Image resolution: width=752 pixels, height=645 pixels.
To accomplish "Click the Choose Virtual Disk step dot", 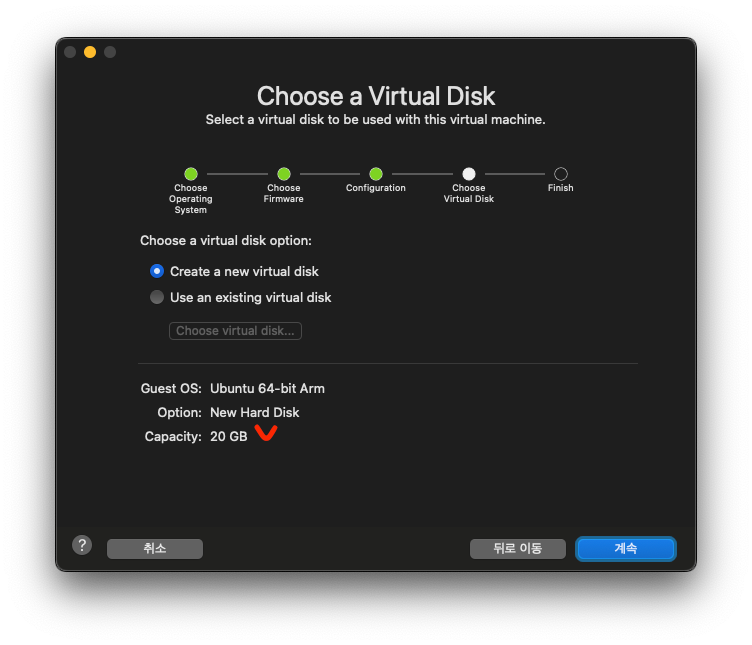I will coord(469,174).
